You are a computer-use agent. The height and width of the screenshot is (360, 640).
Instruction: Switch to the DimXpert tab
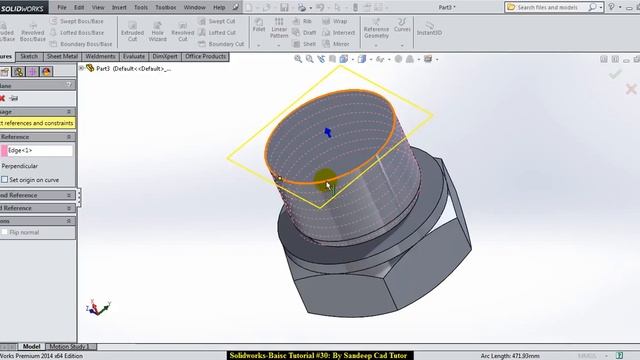[x=165, y=56]
